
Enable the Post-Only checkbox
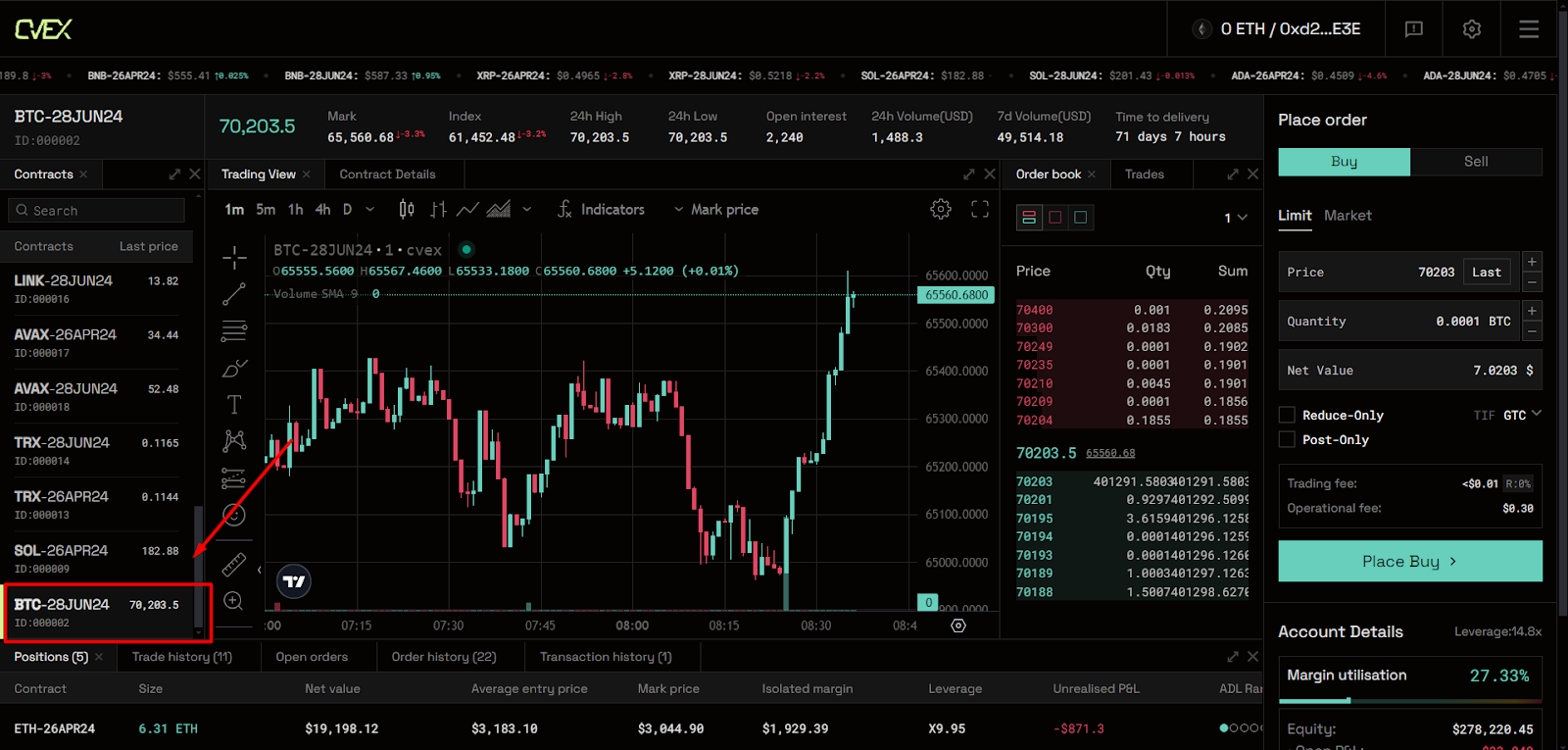coord(1288,440)
